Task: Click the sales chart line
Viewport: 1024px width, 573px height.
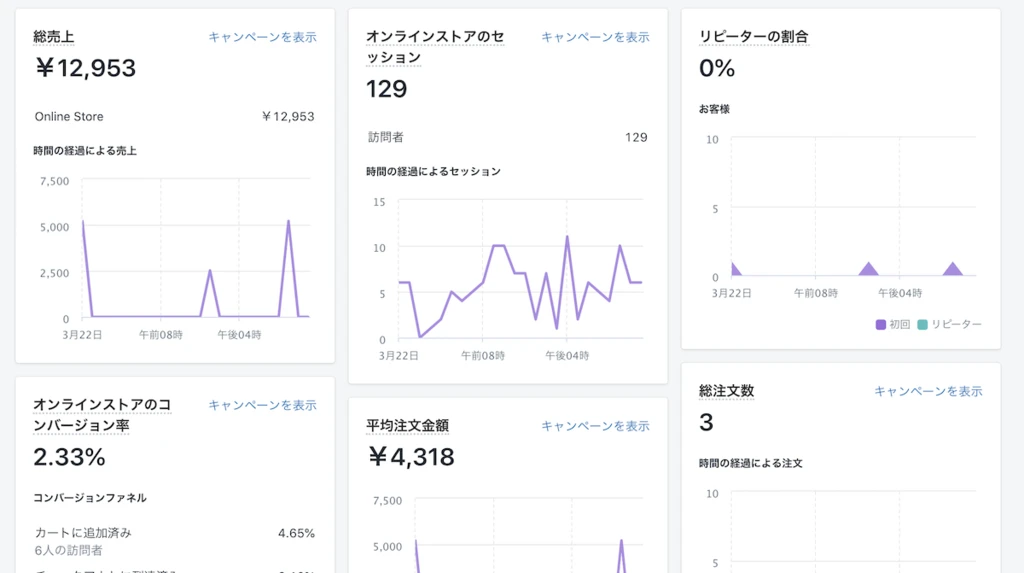Action: pos(195,269)
